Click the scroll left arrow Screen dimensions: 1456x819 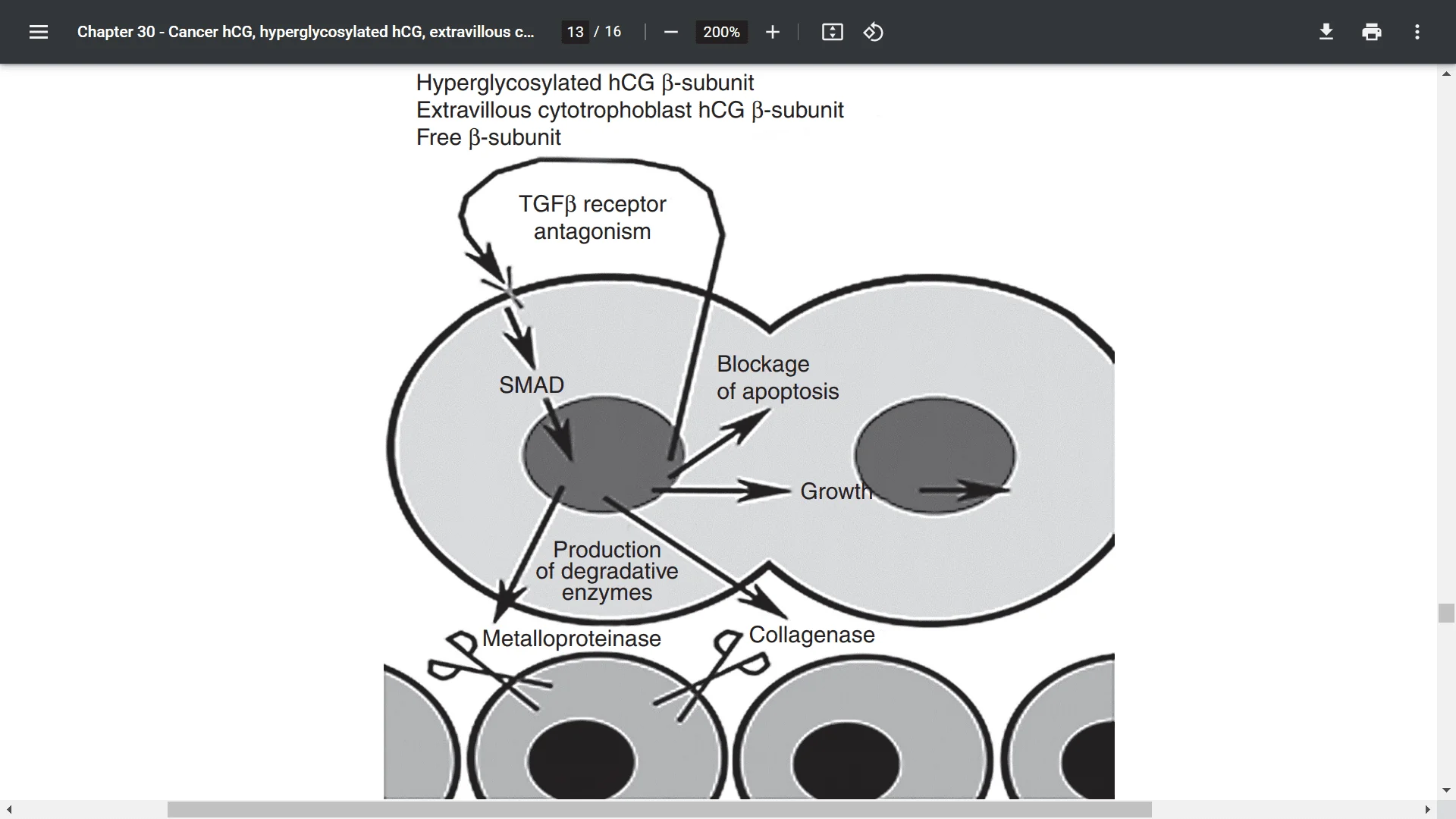point(8,809)
